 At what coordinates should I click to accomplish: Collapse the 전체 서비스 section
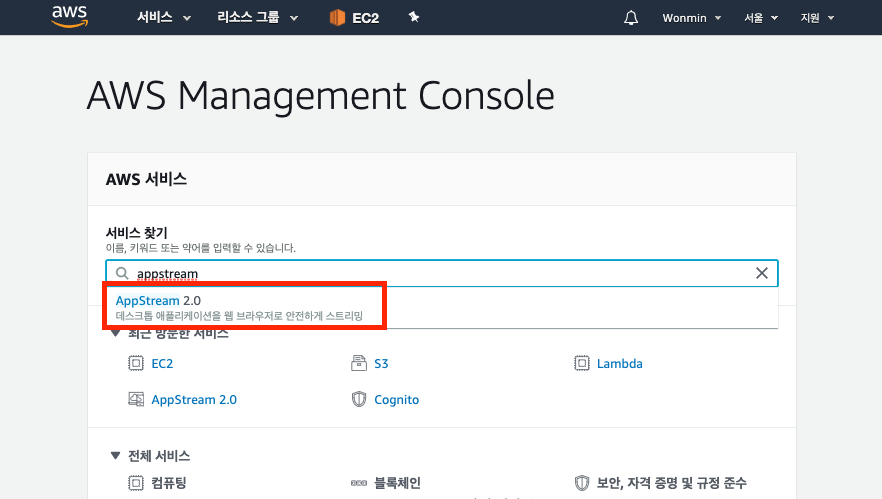[115, 456]
